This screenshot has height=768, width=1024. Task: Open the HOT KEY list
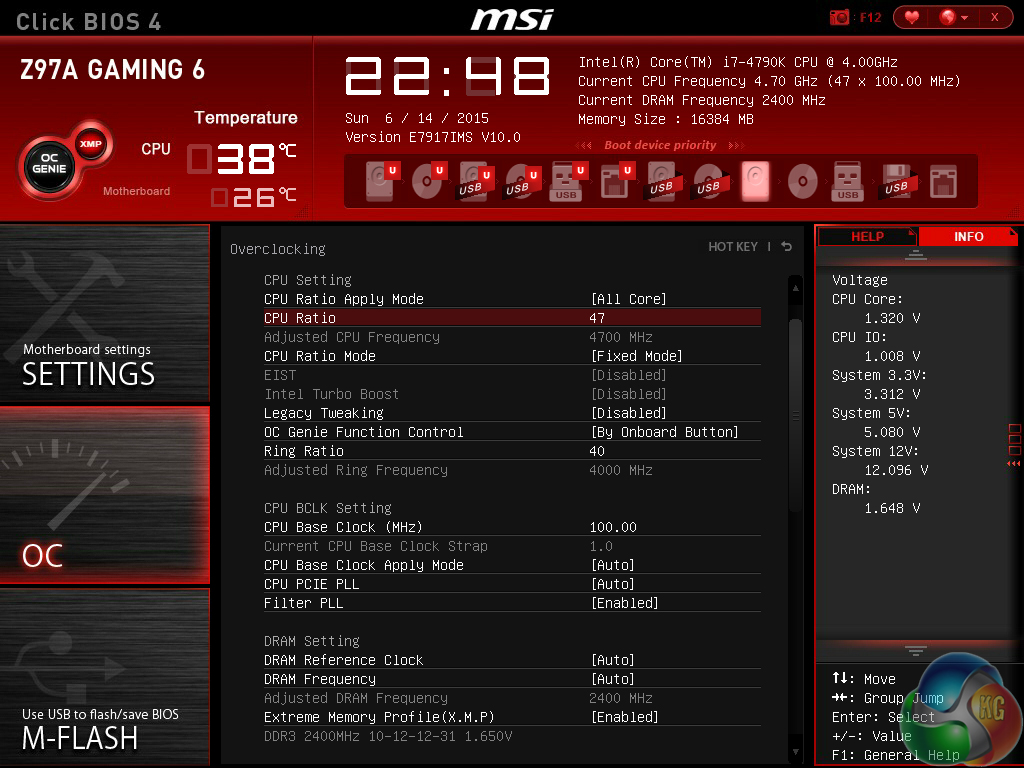733,247
